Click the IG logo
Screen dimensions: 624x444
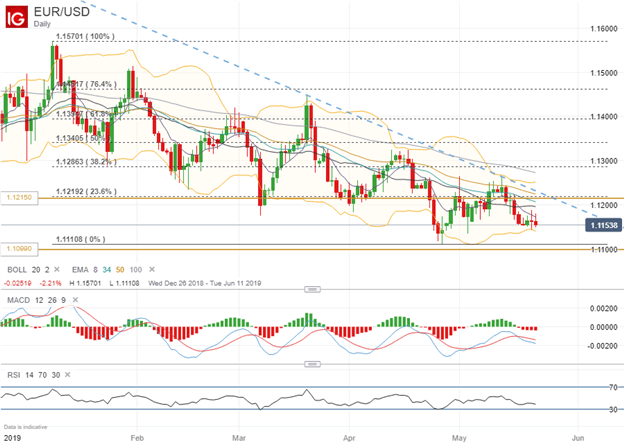tap(17, 17)
